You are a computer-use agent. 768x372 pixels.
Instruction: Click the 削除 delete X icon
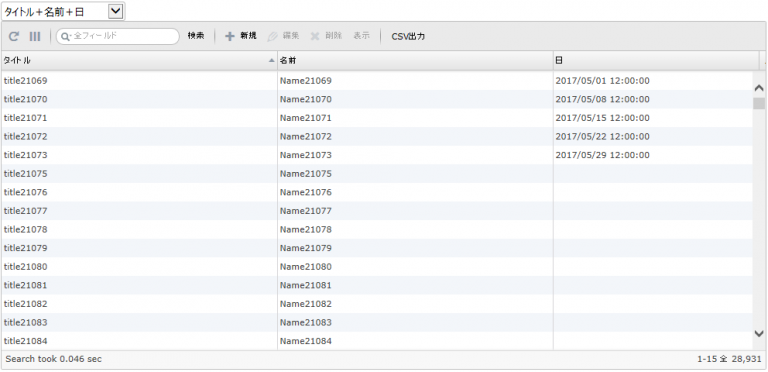[x=315, y=36]
